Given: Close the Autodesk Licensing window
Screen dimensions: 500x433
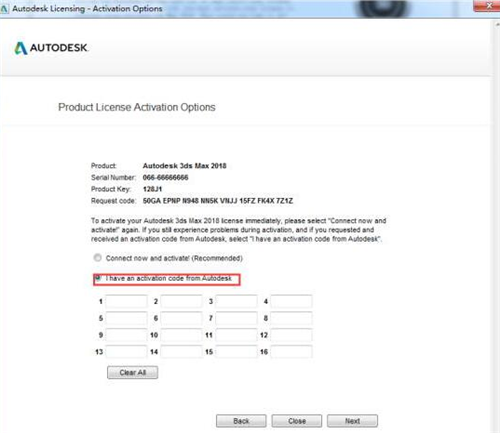Looking at the screenshot, I should [487, 6].
